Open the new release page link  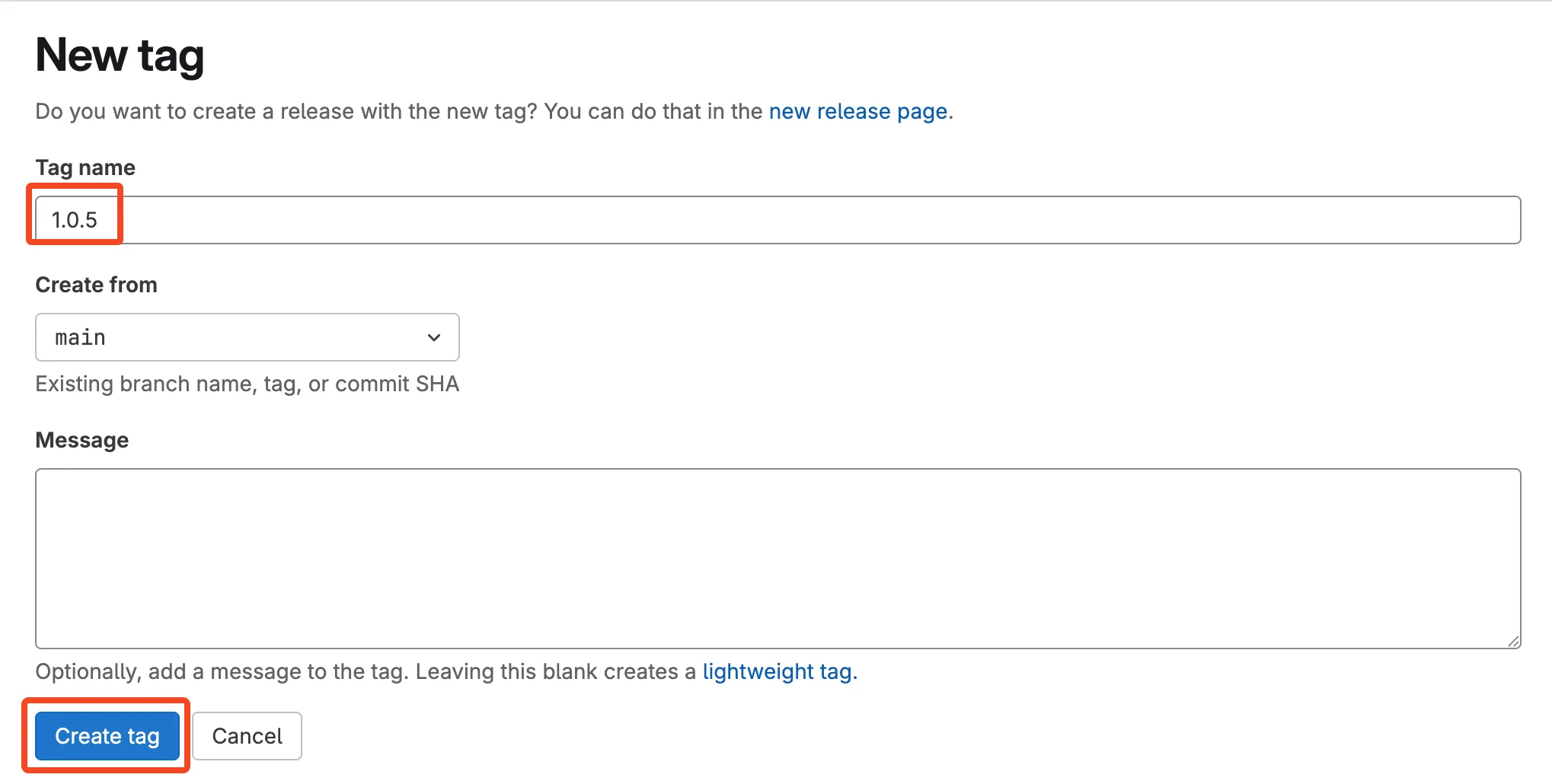857,111
